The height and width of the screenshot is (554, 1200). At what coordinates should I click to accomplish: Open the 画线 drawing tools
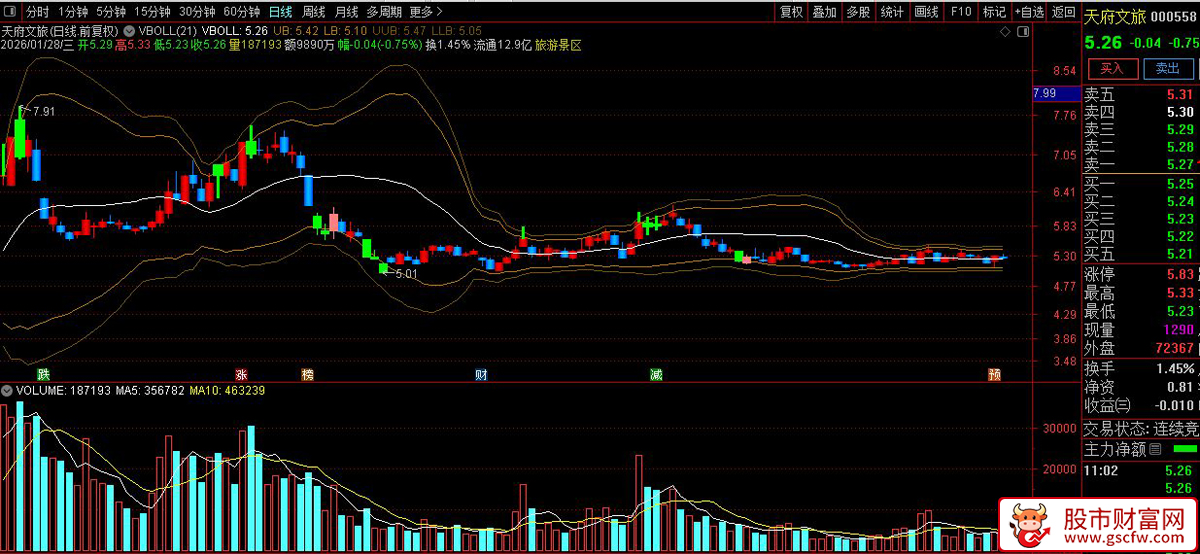click(926, 12)
